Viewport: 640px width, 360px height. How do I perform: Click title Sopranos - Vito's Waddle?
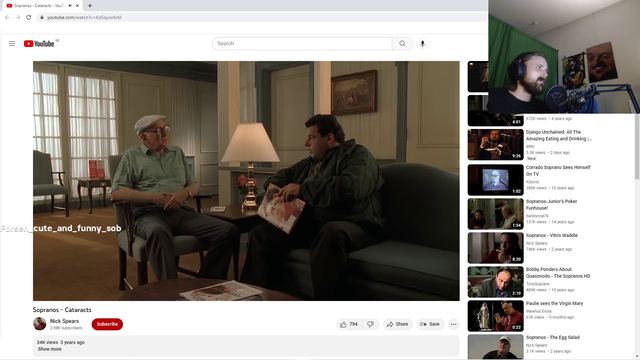551,236
